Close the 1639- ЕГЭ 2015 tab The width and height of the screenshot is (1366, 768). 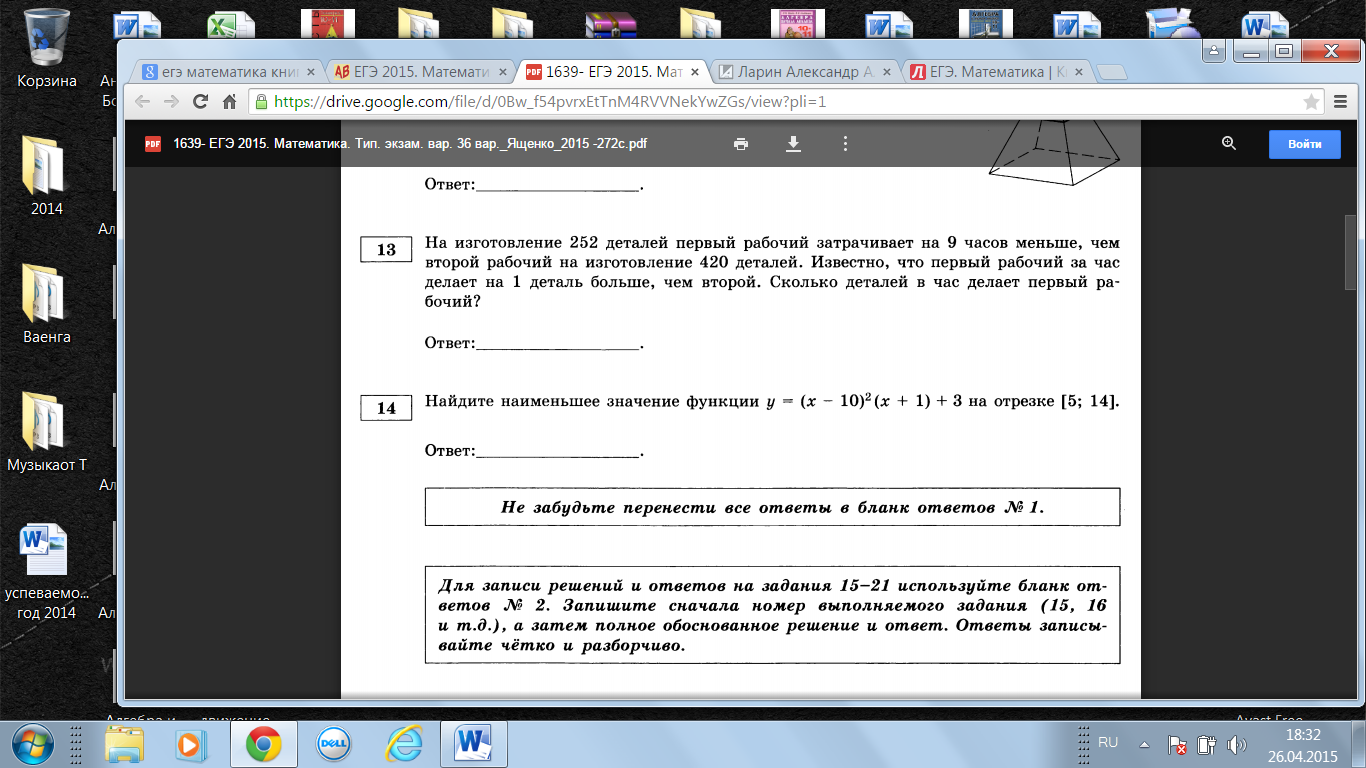coord(696,72)
